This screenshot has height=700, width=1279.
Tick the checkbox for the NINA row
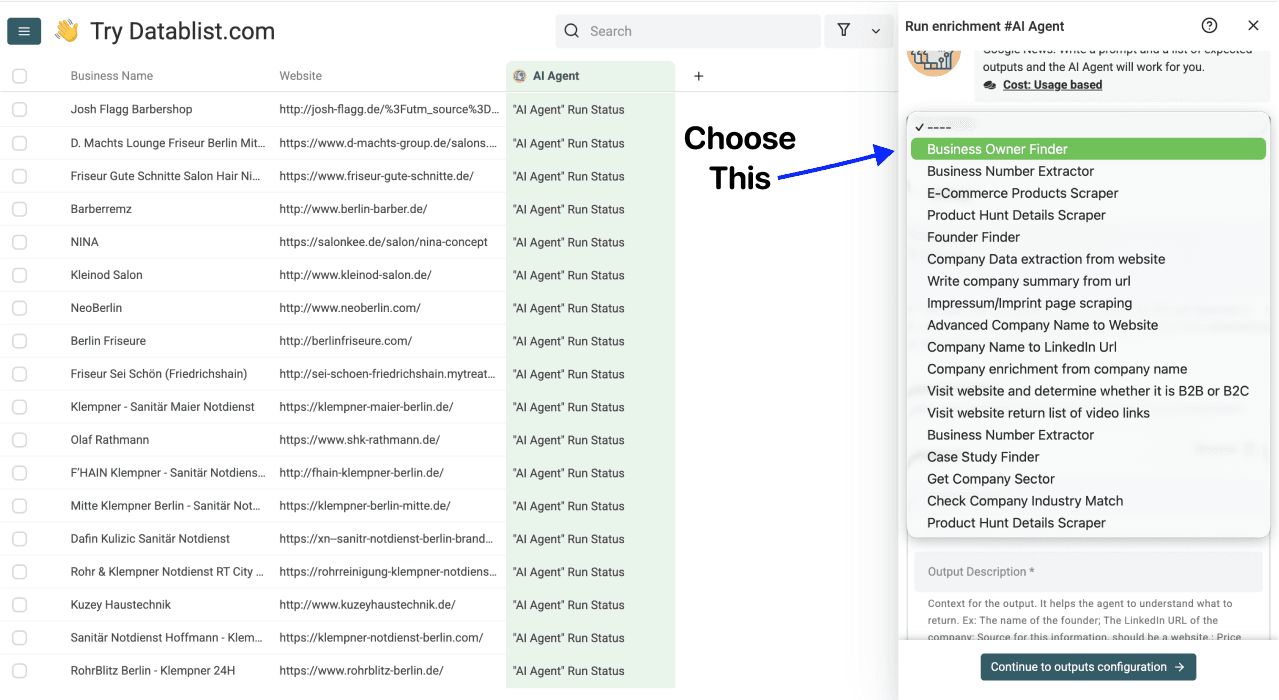(x=19, y=241)
